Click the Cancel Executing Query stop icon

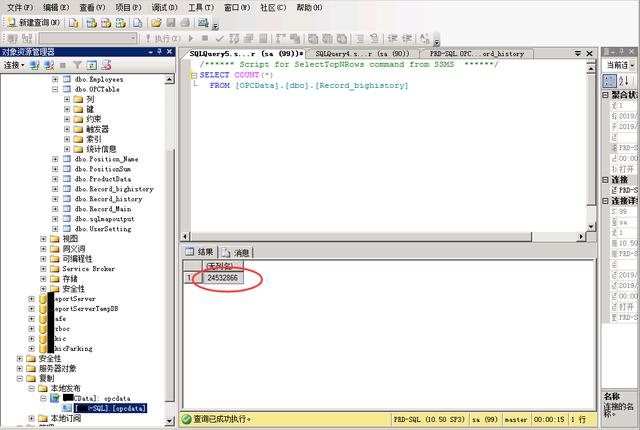(205, 38)
